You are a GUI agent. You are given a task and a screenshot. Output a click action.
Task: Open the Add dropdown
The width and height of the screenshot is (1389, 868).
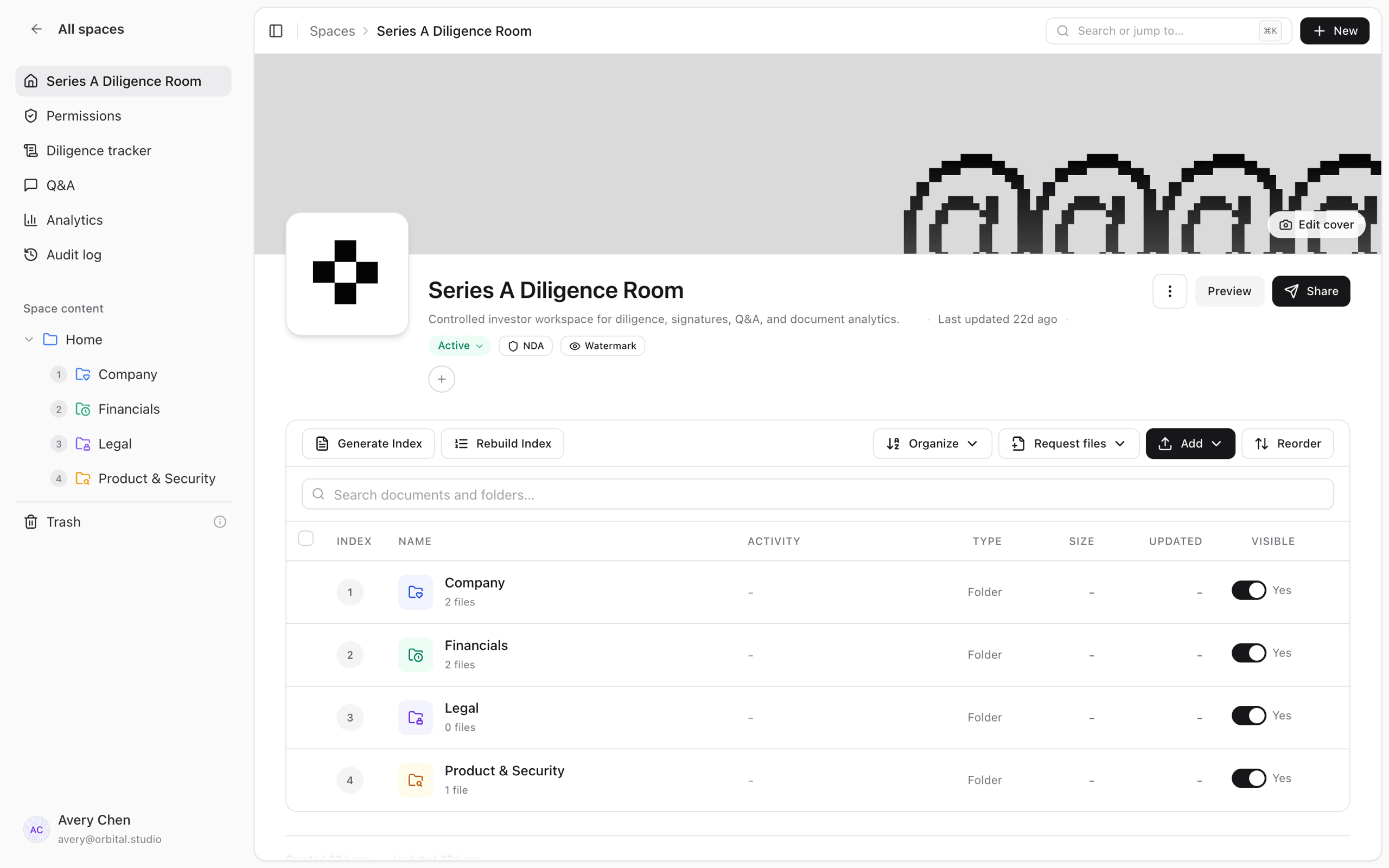[1190, 444]
